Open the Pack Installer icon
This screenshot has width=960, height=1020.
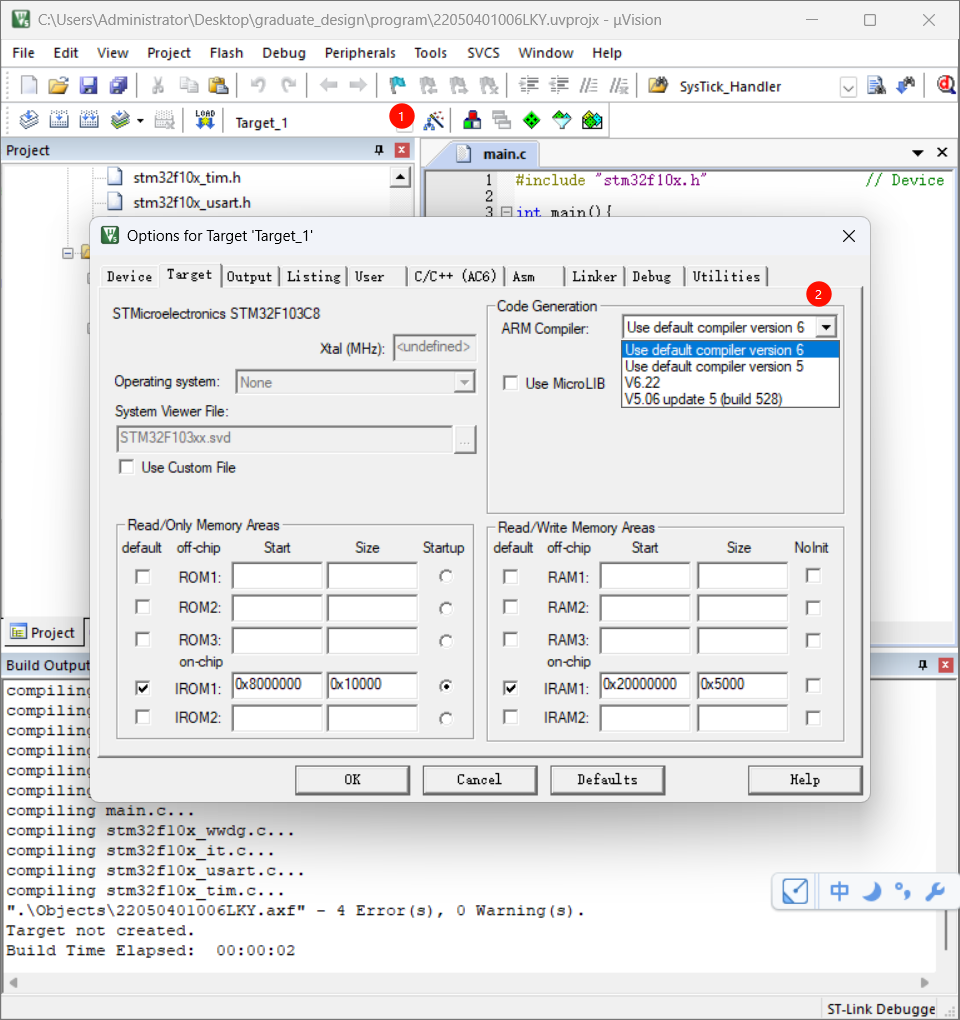coord(592,120)
